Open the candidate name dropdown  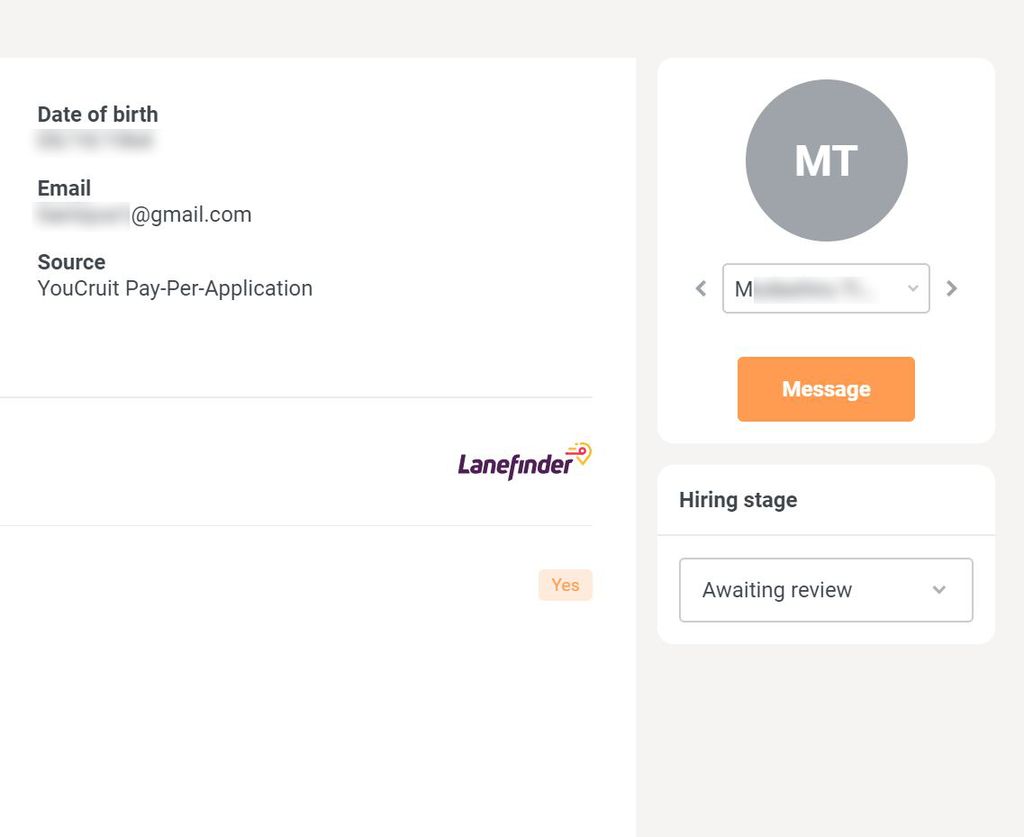click(825, 288)
